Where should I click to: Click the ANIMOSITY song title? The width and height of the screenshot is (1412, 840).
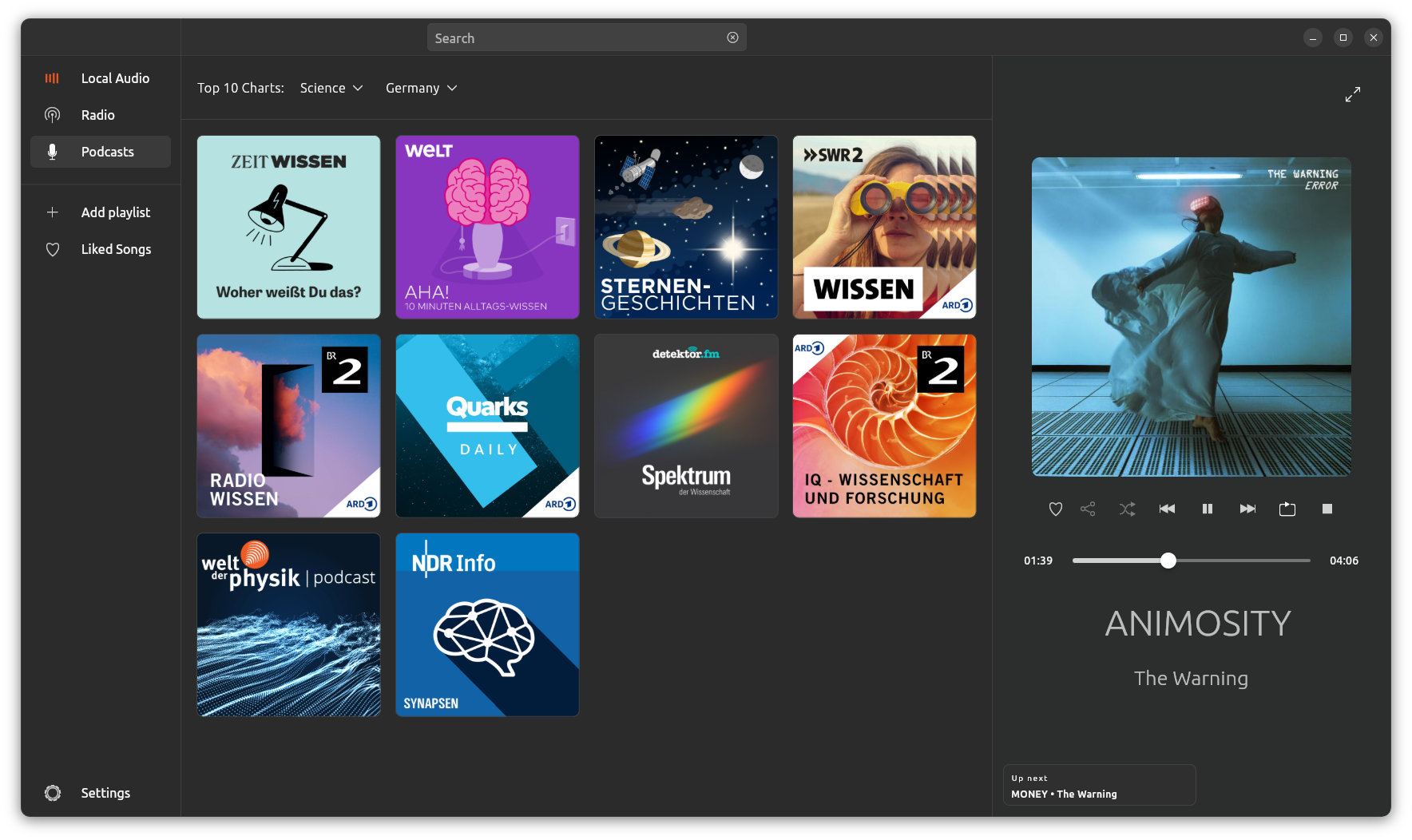click(1198, 624)
